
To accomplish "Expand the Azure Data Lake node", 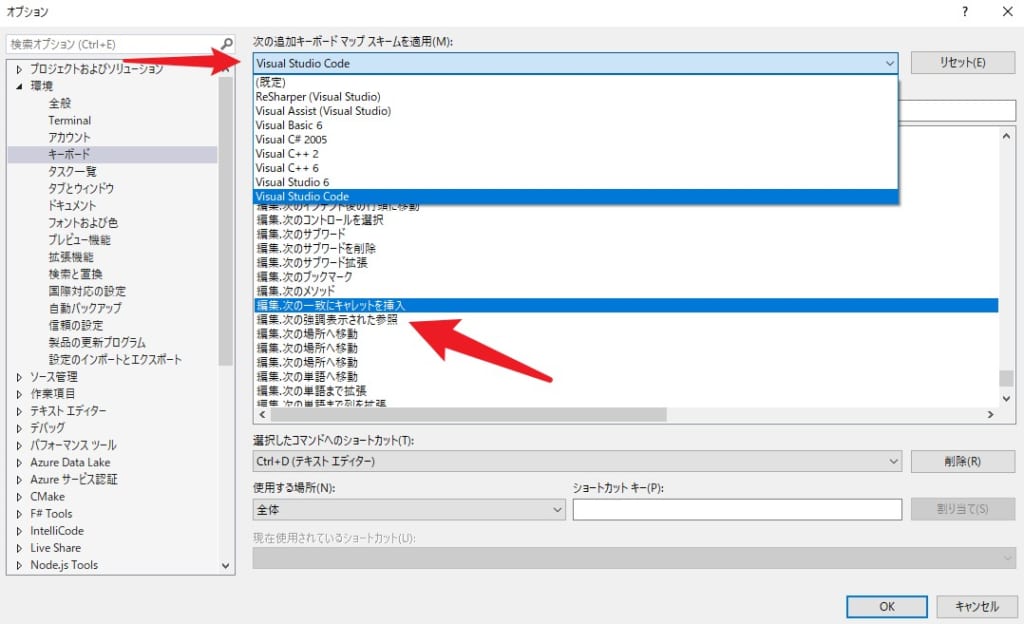I will tap(19, 463).
